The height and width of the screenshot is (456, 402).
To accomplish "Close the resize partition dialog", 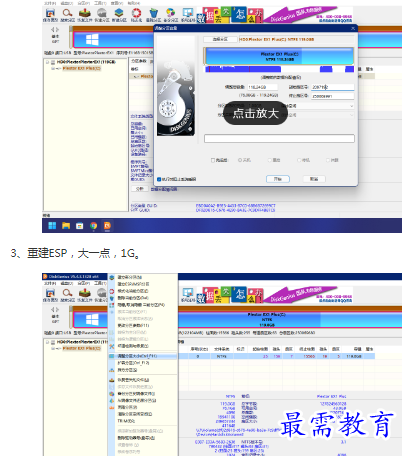I will pyautogui.click(x=353, y=29).
